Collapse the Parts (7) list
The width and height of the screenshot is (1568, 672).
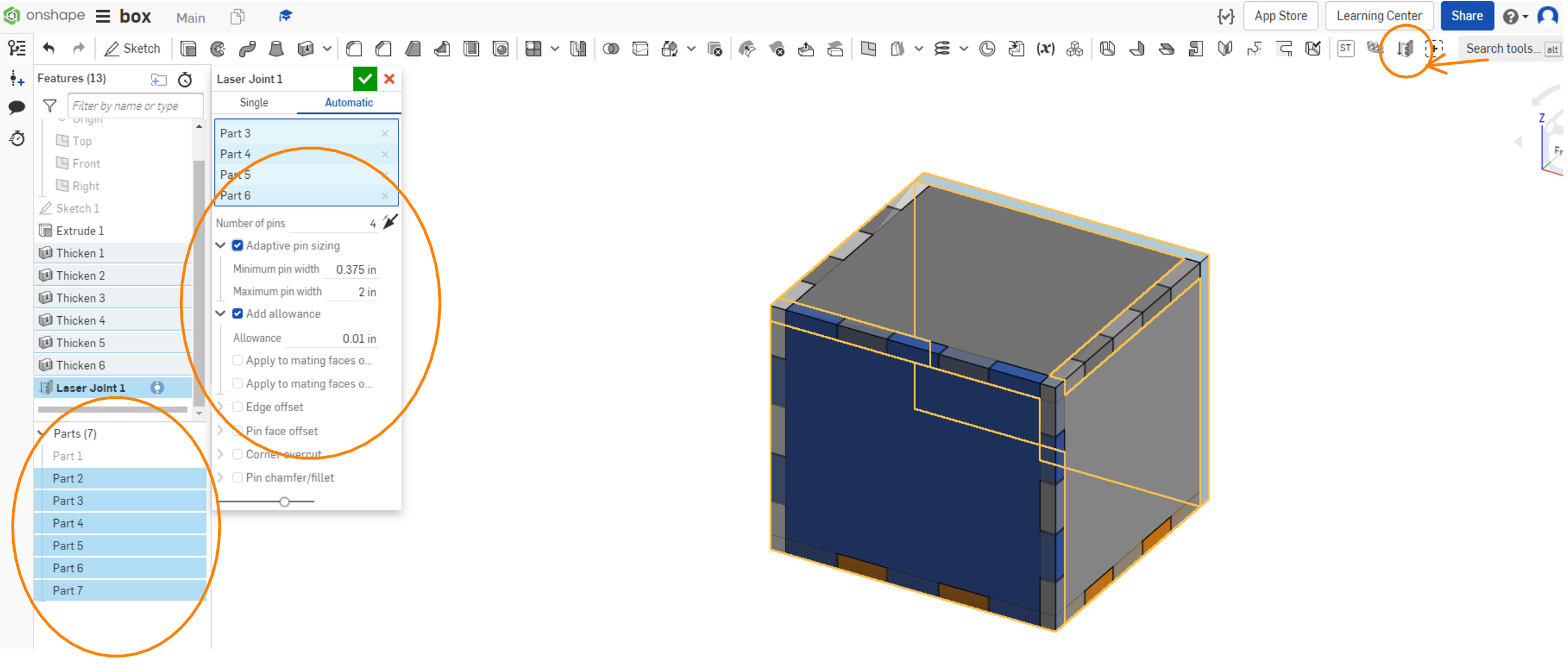coord(42,433)
